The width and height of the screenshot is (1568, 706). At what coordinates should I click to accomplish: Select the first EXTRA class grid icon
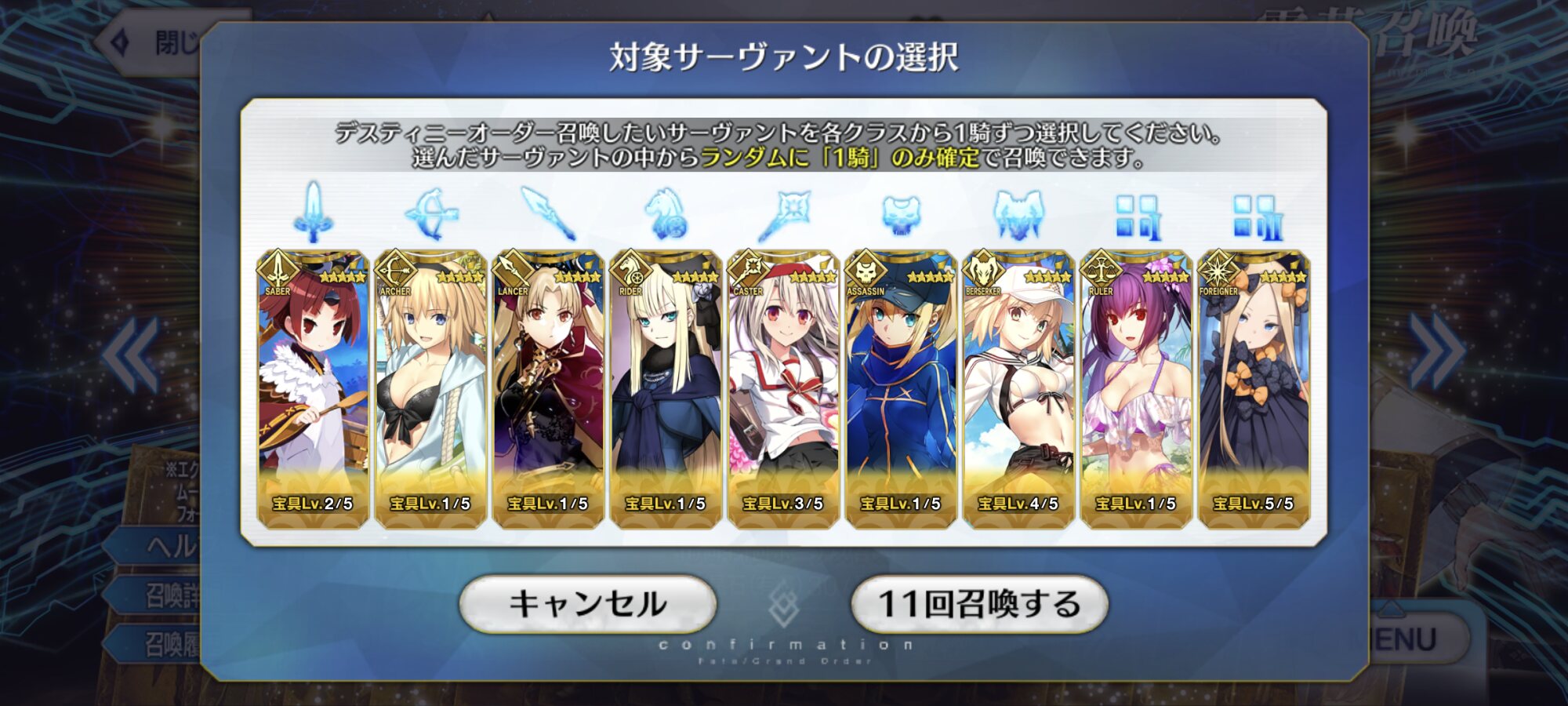coord(1137,217)
